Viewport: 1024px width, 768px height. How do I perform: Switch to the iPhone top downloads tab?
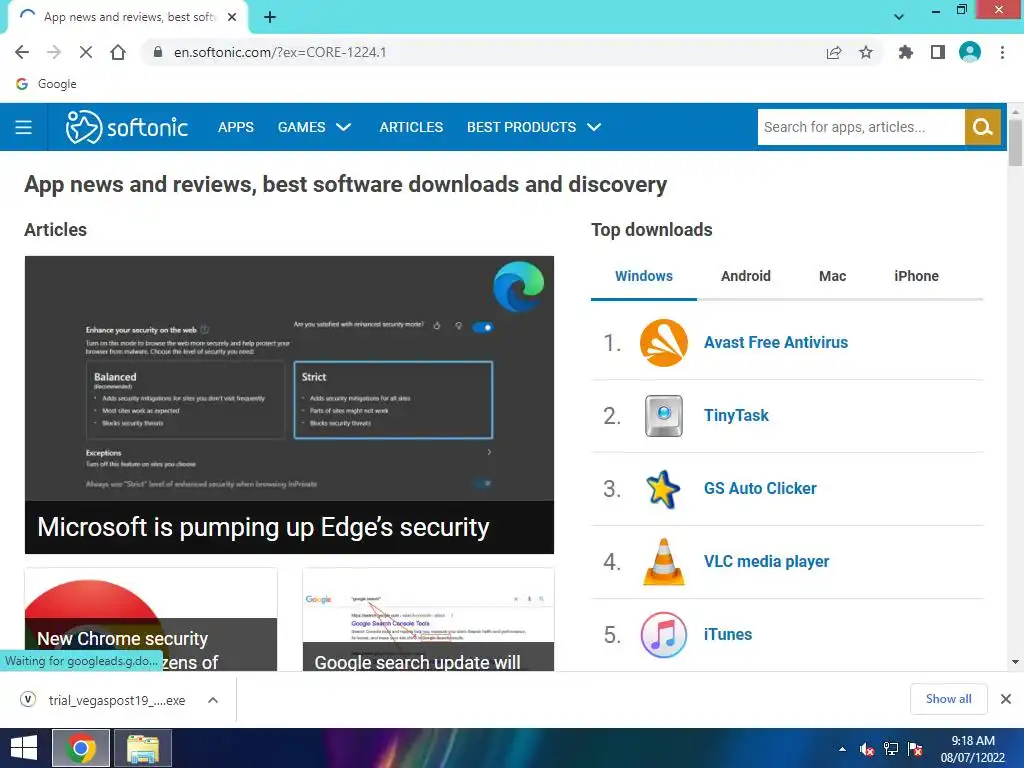tap(916, 276)
